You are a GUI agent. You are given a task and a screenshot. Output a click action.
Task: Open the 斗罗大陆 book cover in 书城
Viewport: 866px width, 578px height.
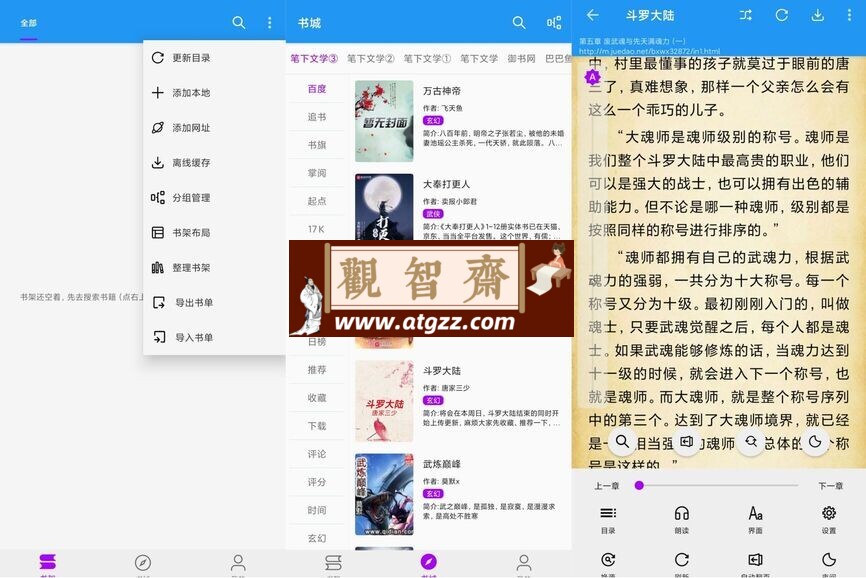(x=384, y=401)
